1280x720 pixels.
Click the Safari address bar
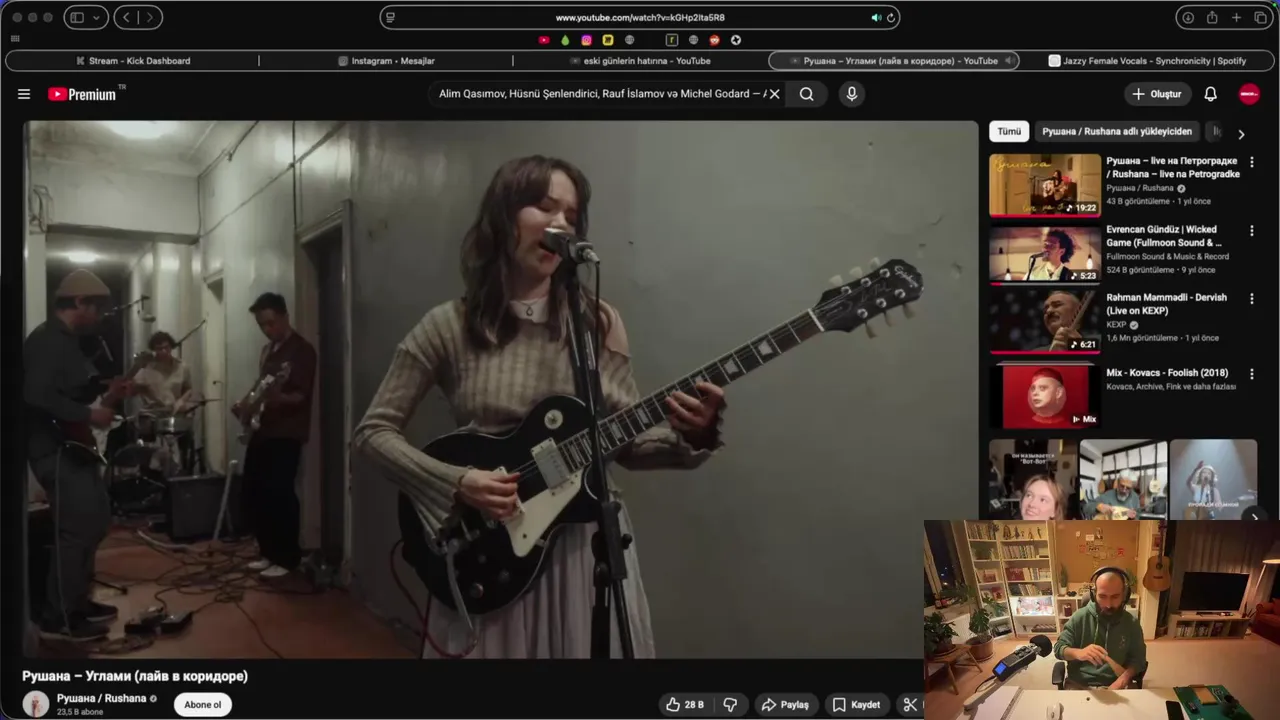(640, 17)
